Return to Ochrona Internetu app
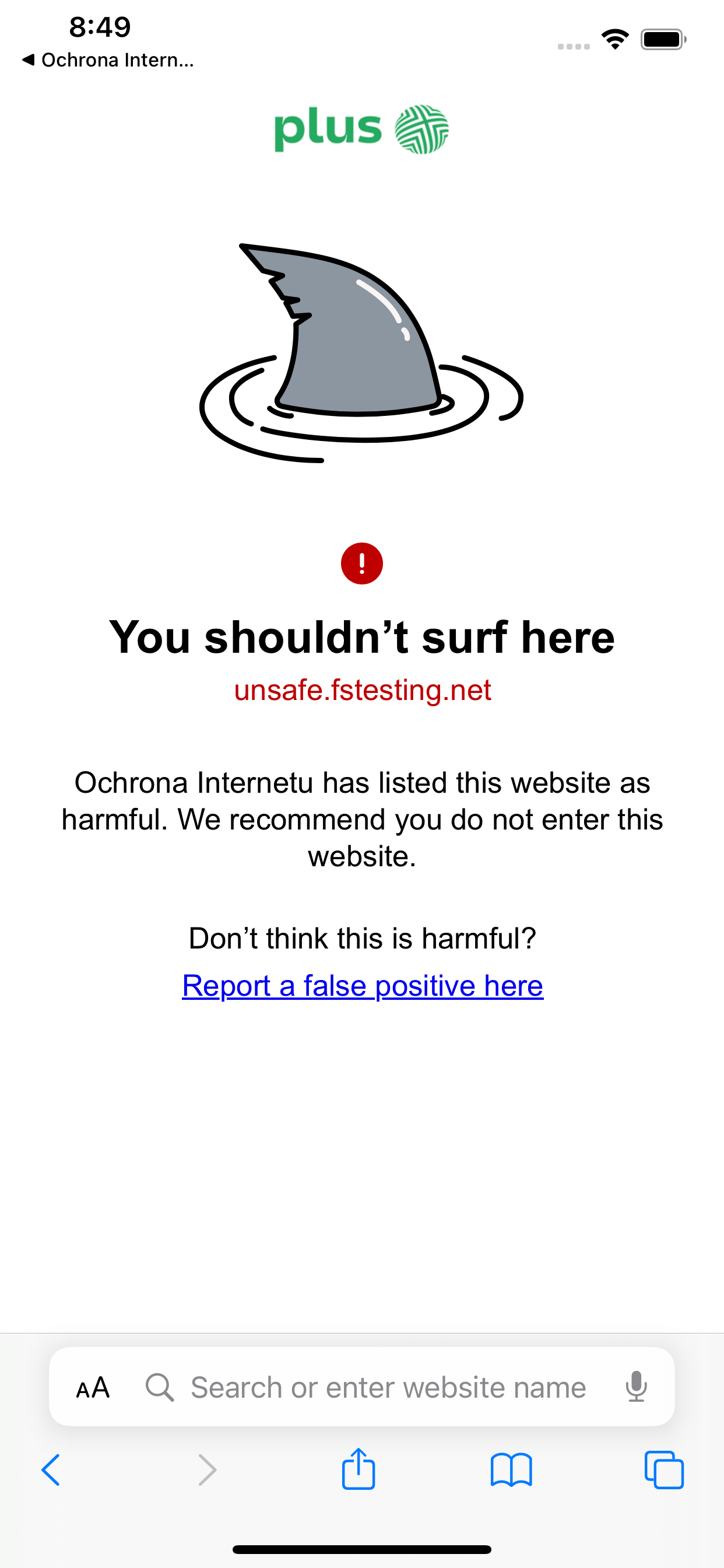Viewport: 724px width, 1568px height. [108, 60]
